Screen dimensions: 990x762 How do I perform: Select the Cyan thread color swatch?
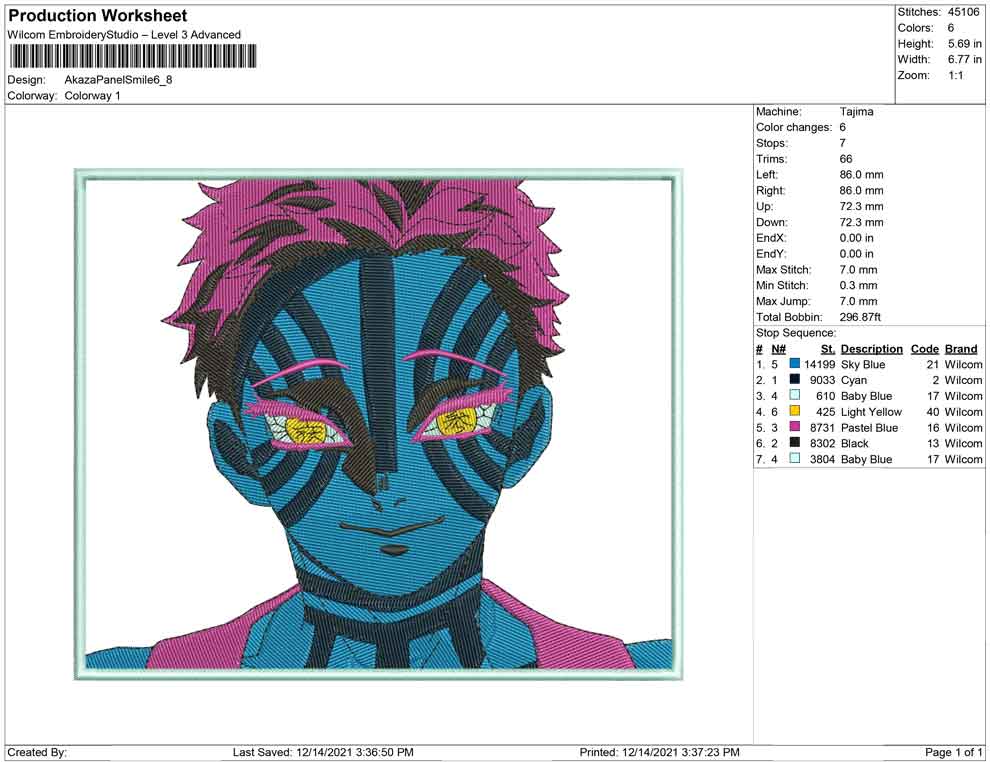coord(794,381)
